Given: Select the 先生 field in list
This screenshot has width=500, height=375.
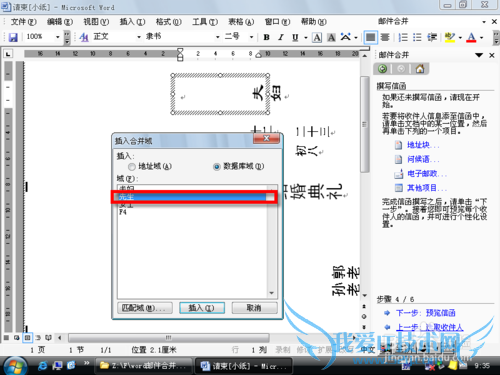Looking at the screenshot, I should (x=192, y=197).
